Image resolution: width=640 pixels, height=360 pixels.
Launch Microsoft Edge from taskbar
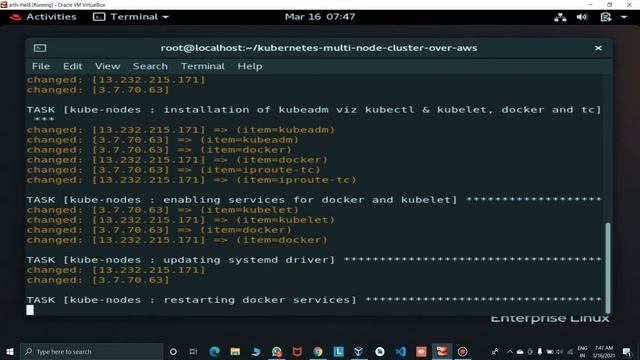tap(214, 351)
